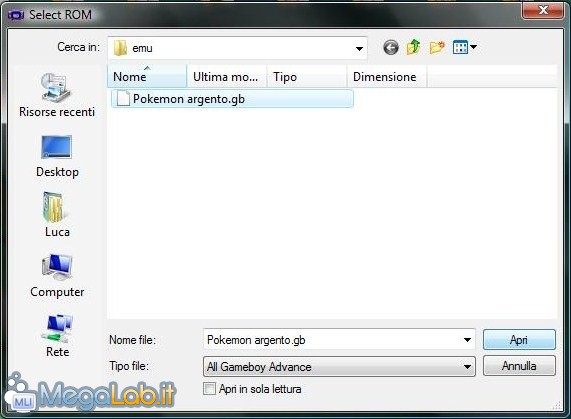The width and height of the screenshot is (571, 419).
Task: Sort files by Nome column
Action: click(x=147, y=76)
